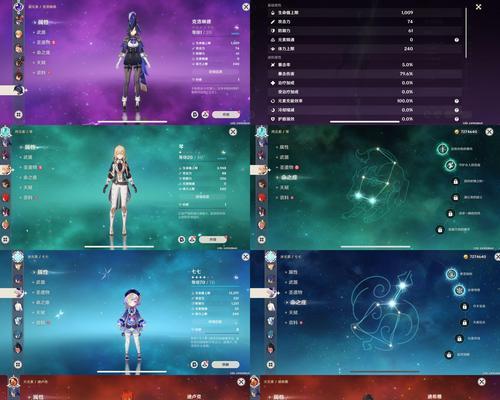Click level-up button in Clorinde's purple panel
500x400 pixels.
pos(226,114)
